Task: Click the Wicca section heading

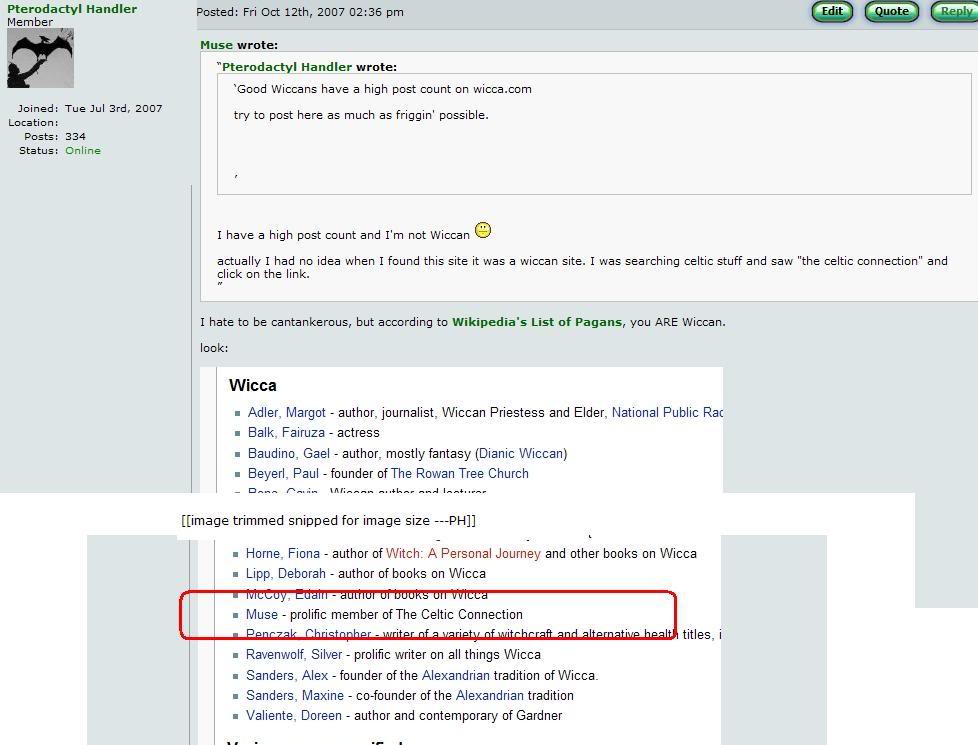Action: click(x=253, y=386)
